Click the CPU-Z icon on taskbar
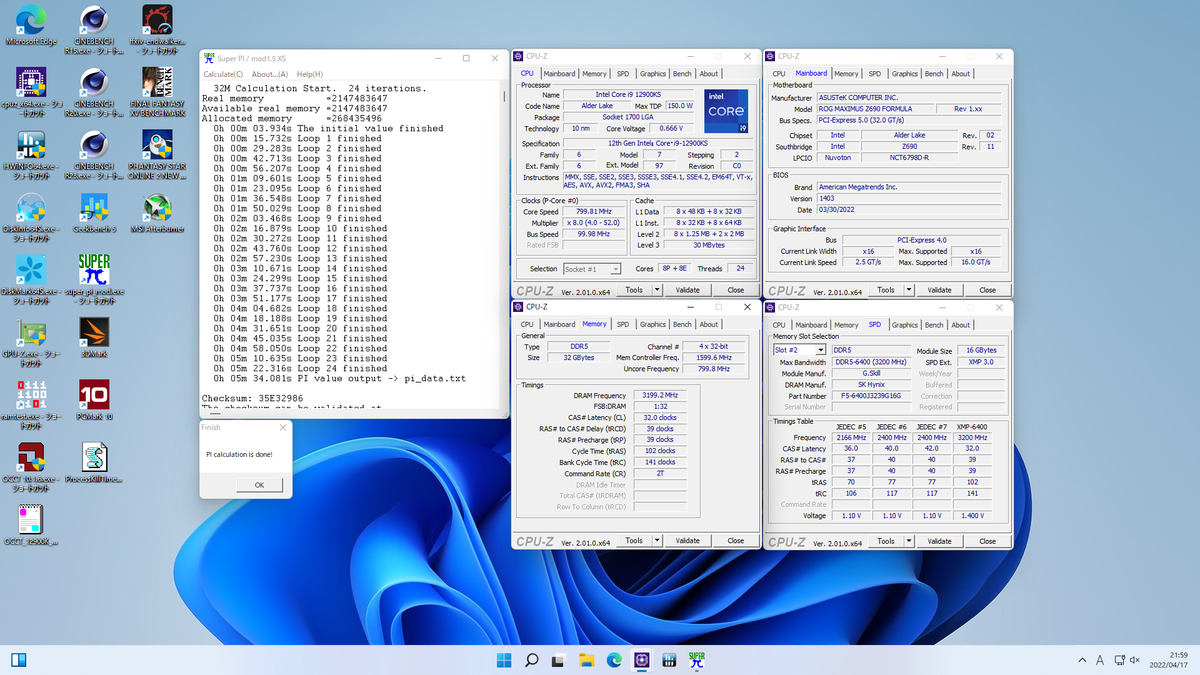 (x=642, y=660)
